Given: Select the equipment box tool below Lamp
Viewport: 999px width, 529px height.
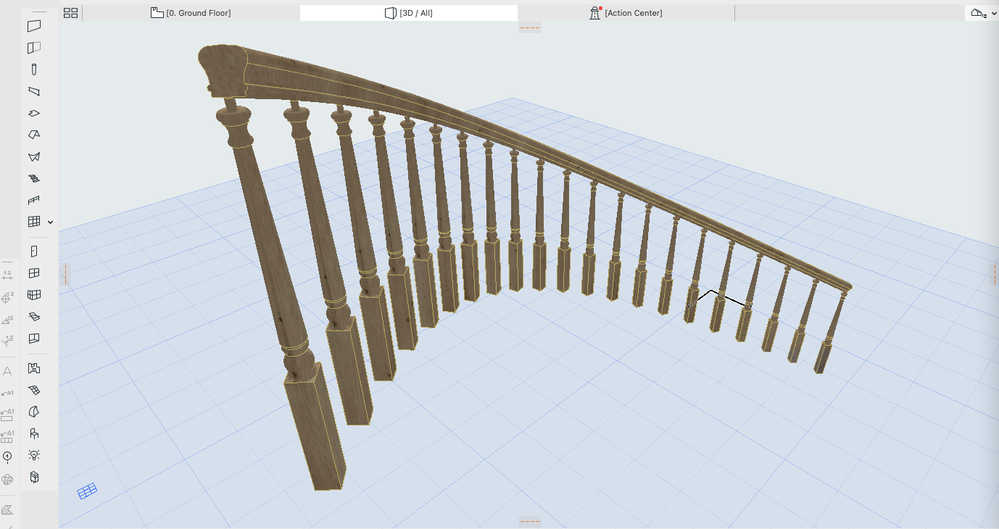Looking at the screenshot, I should [34, 477].
